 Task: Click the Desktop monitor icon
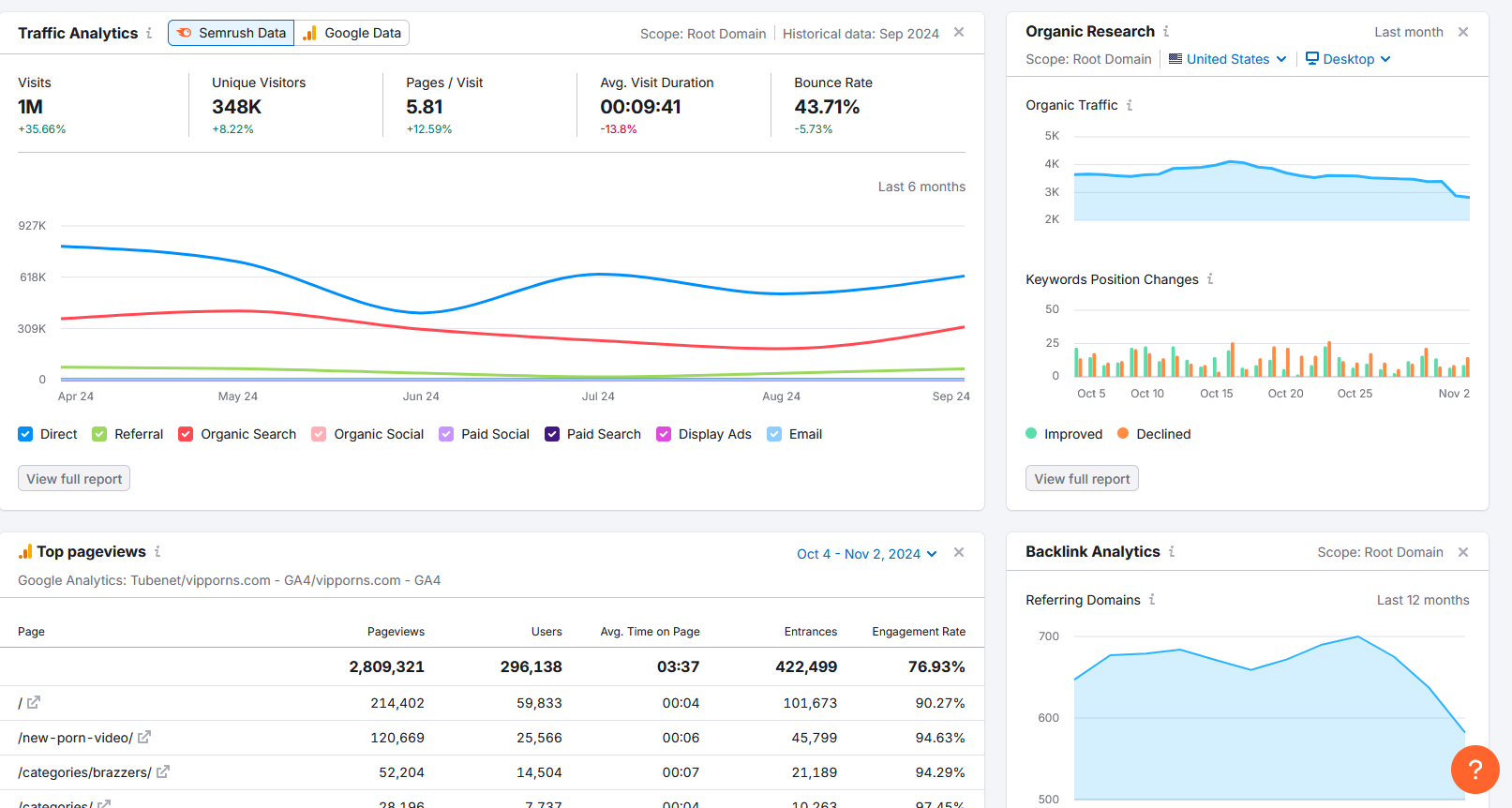click(x=1312, y=58)
